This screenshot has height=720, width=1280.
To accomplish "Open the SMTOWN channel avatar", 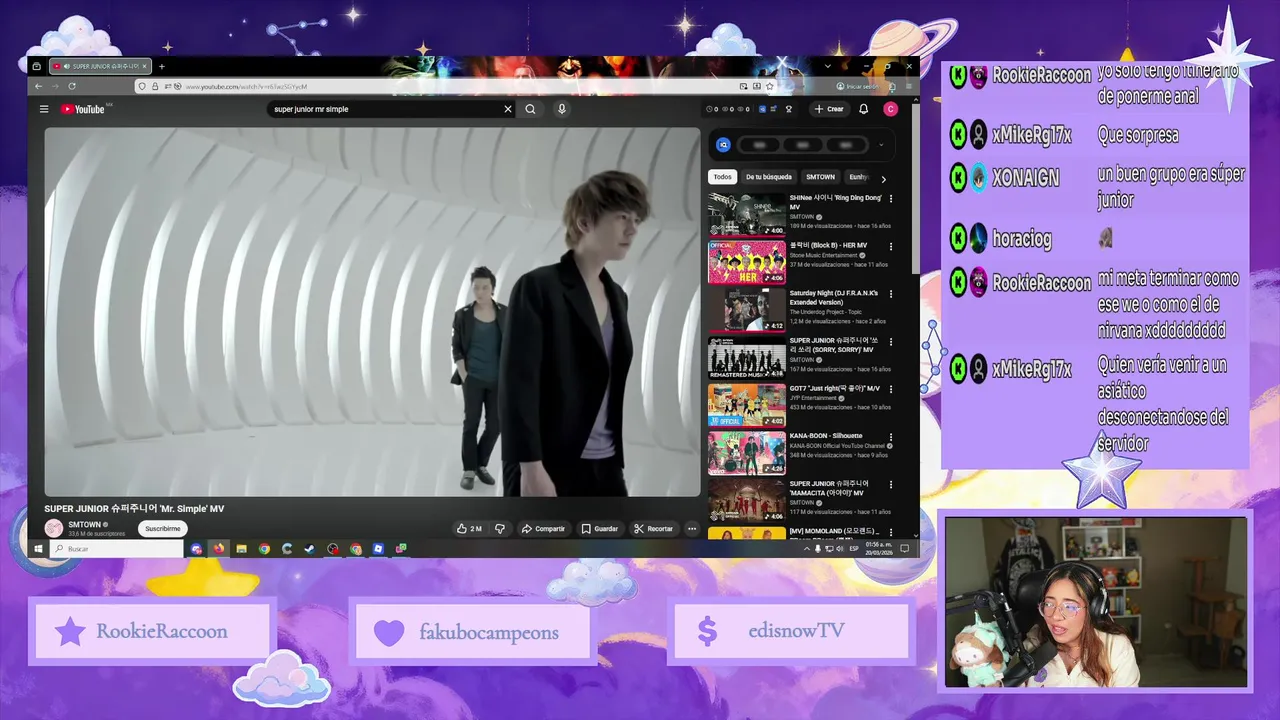I will 54,528.
